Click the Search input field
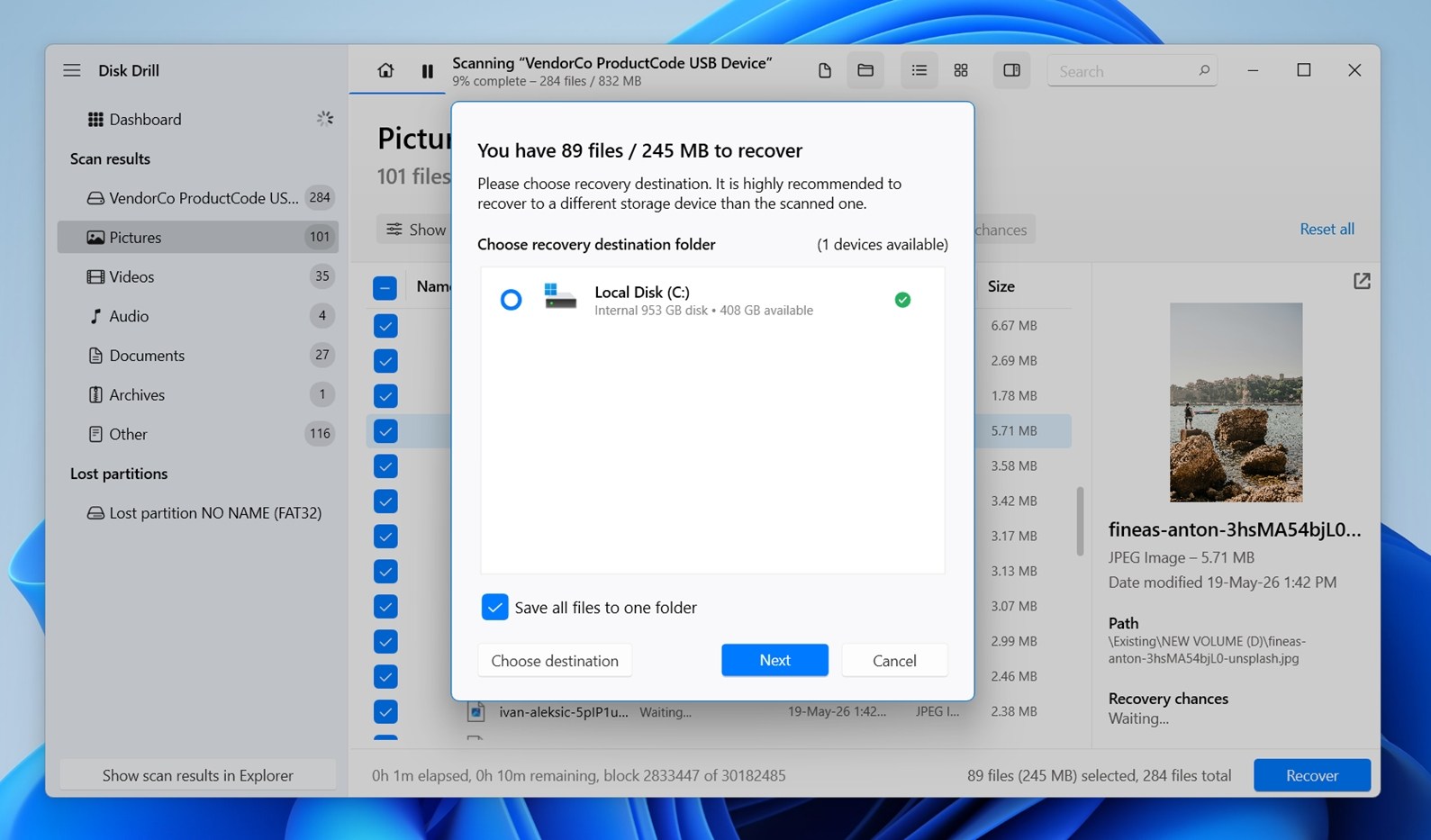Image resolution: width=1431 pixels, height=840 pixels. pyautogui.click(x=1132, y=71)
